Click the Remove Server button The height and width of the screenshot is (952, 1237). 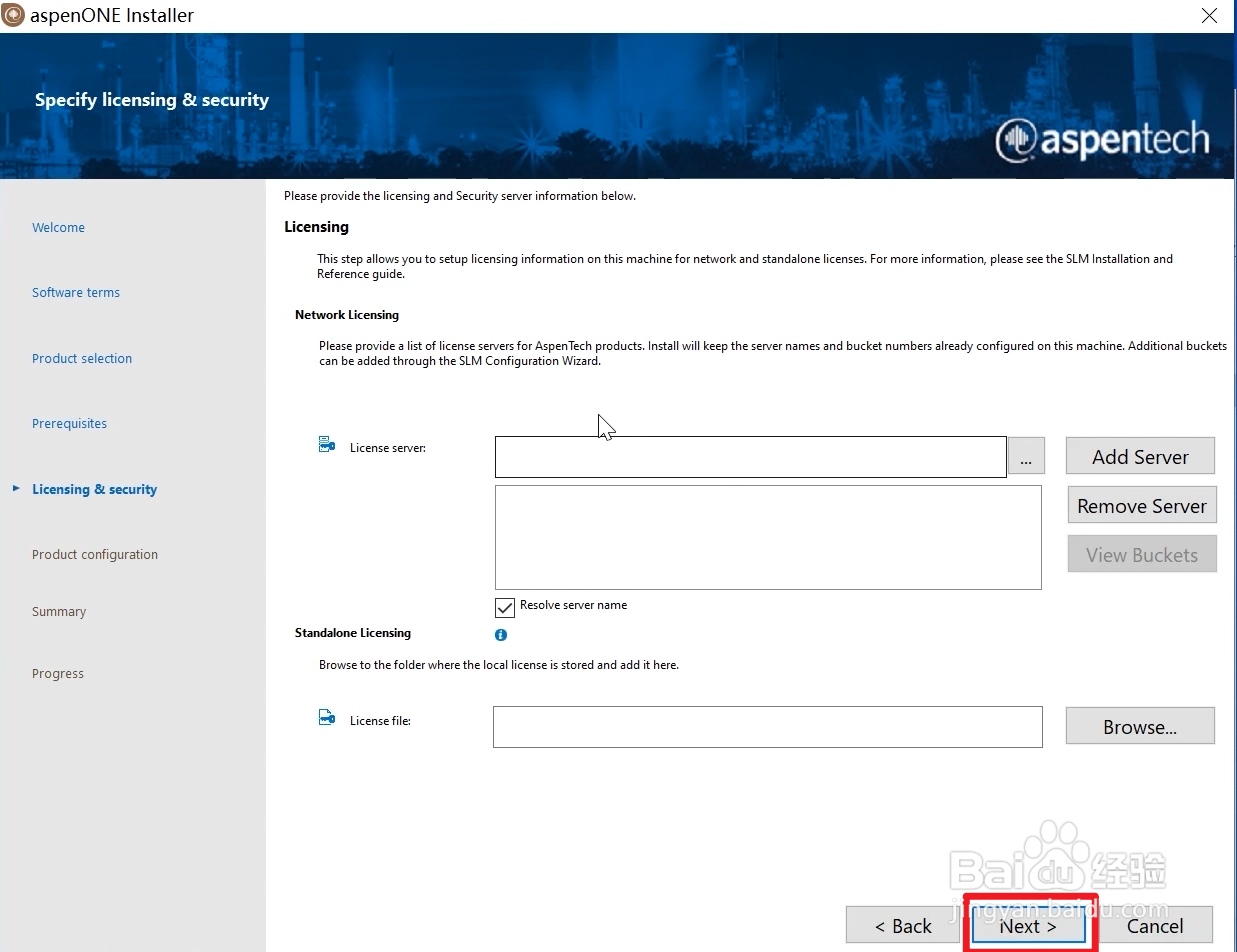coord(1142,505)
